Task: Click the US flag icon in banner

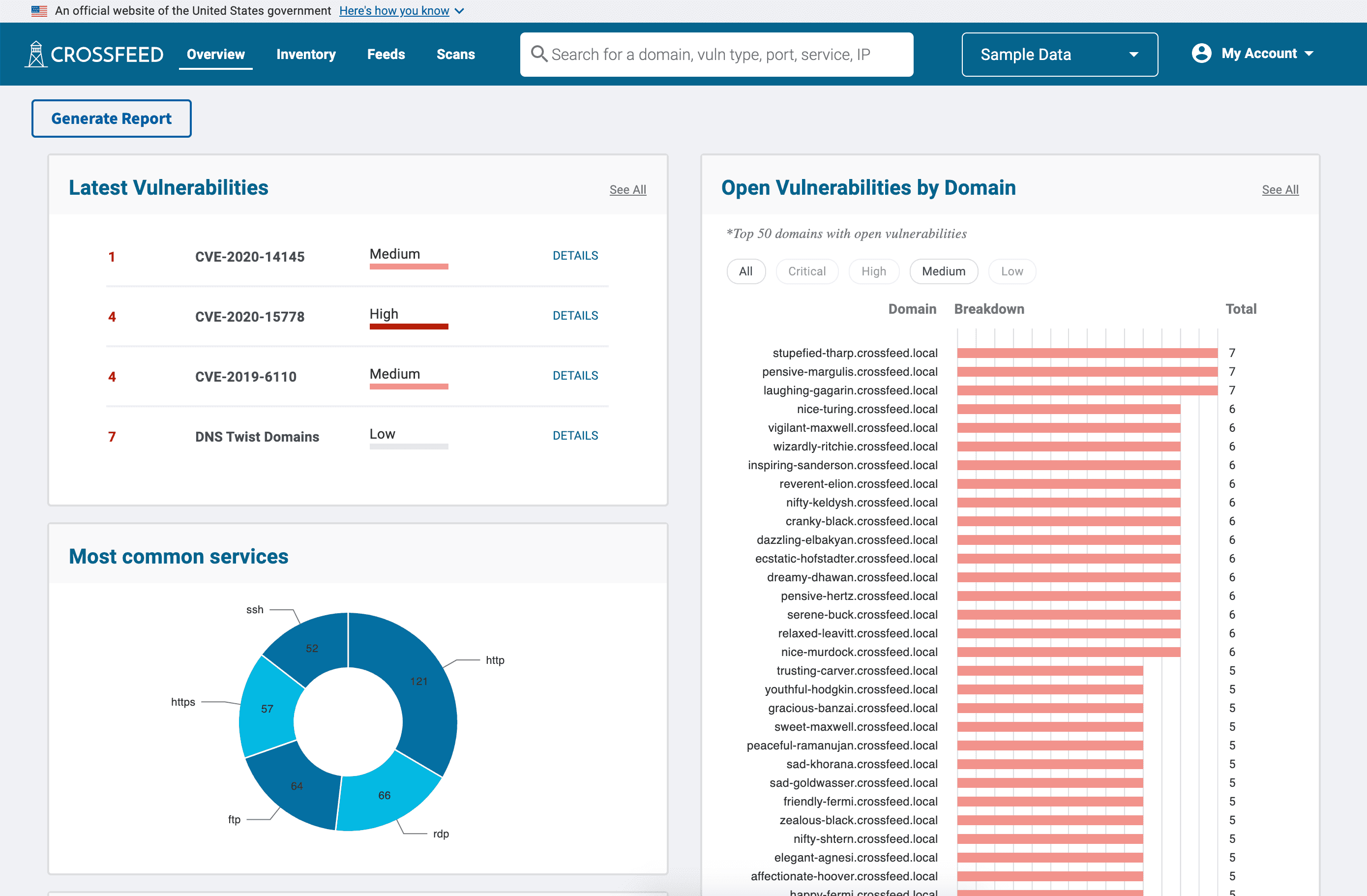Action: pos(39,10)
